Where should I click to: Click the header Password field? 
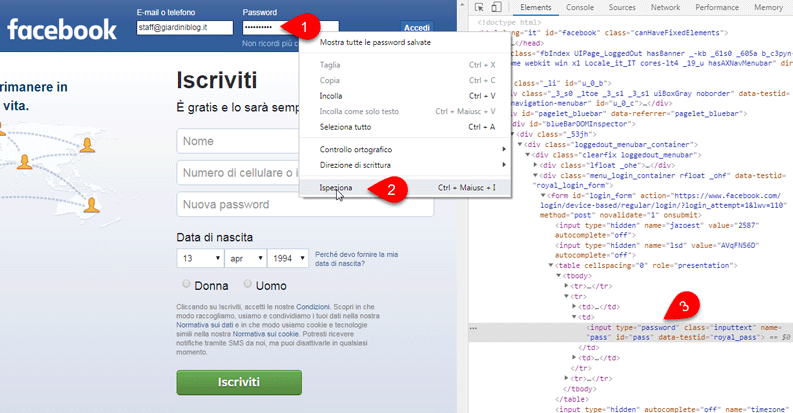(x=291, y=28)
